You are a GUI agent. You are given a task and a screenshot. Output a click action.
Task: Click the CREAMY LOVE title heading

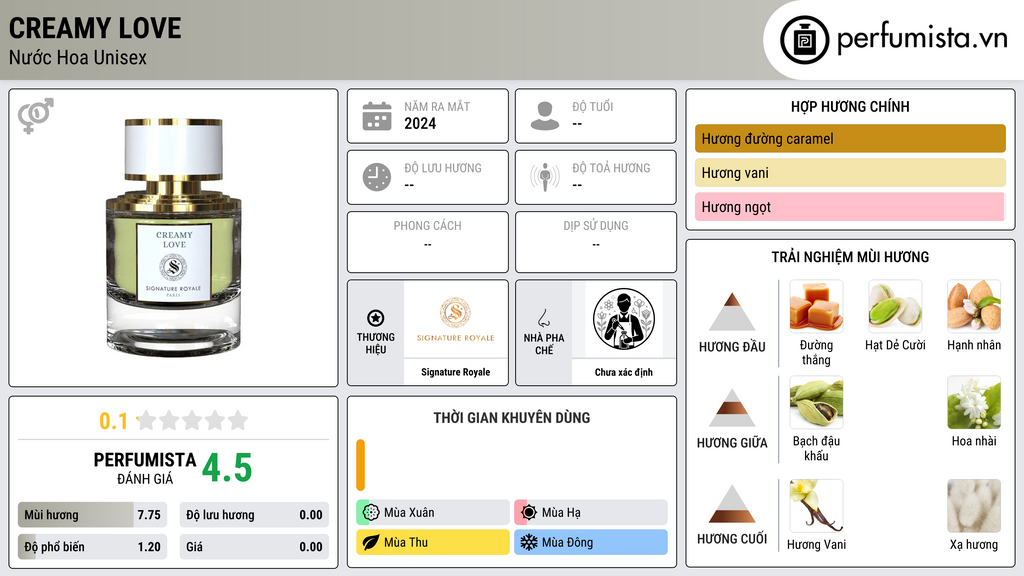(x=95, y=28)
